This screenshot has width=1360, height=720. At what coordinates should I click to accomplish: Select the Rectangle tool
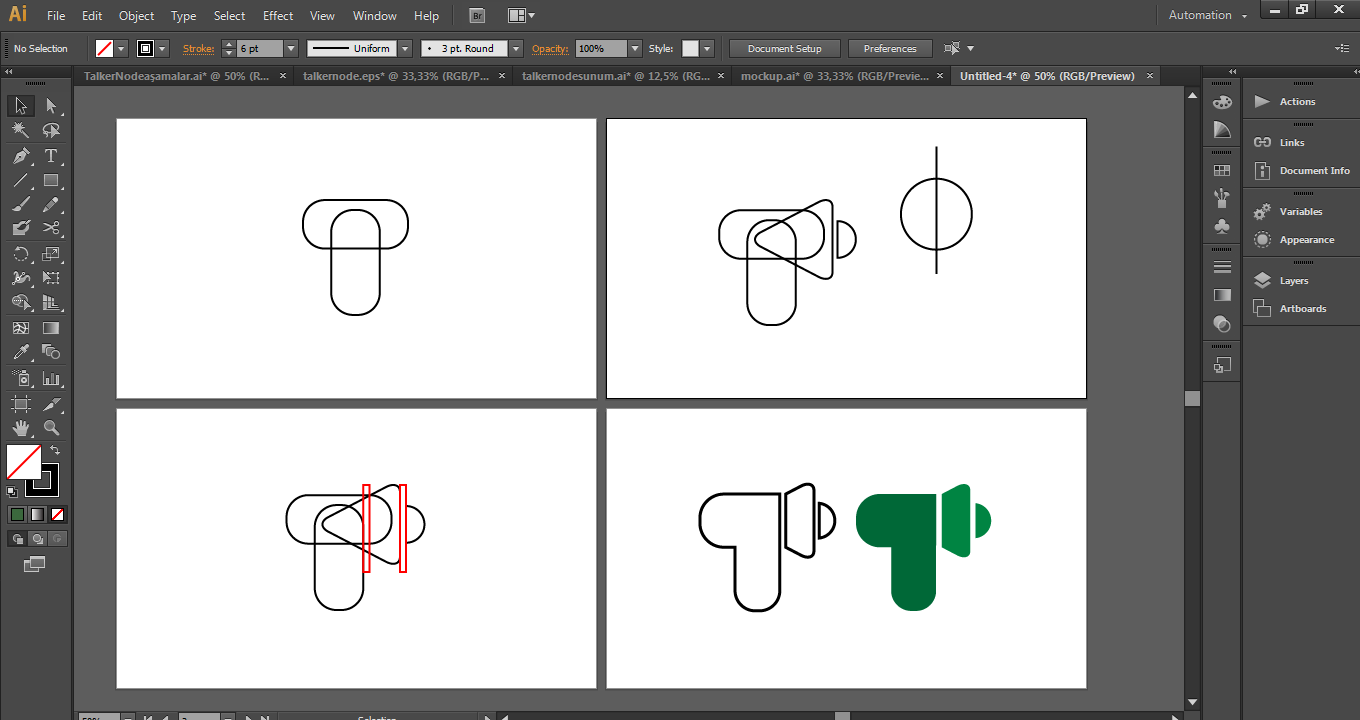(51, 181)
